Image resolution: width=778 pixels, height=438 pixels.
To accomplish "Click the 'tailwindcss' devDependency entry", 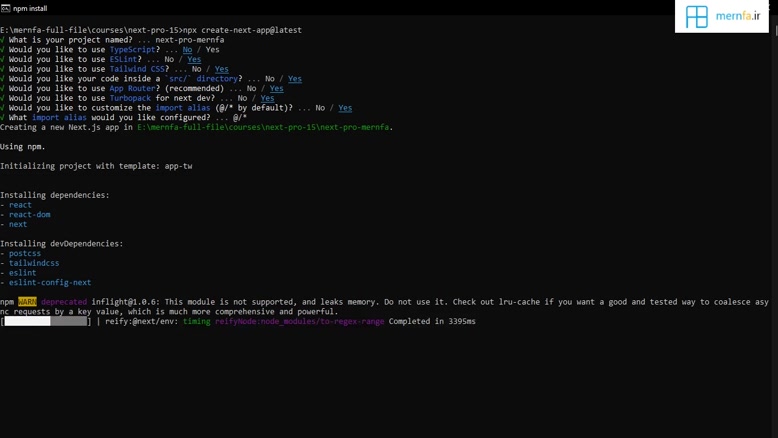I will point(34,263).
